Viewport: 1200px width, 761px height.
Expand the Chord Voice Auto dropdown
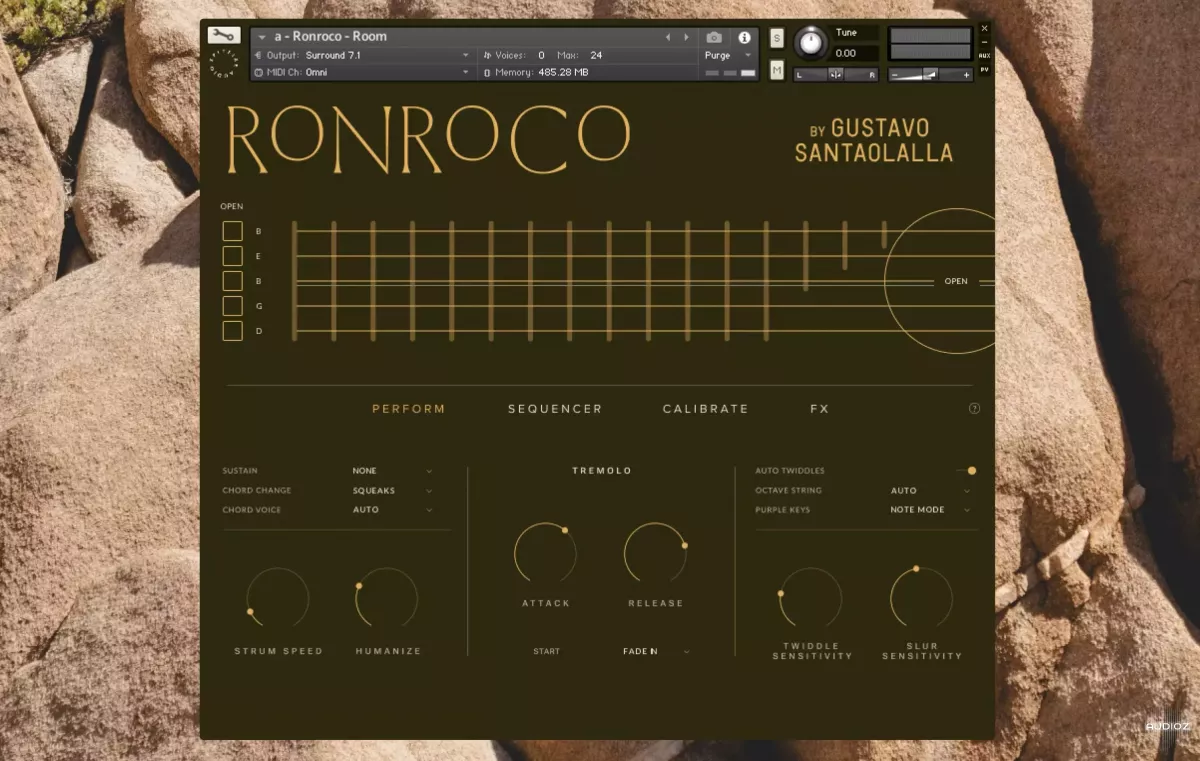[393, 510]
